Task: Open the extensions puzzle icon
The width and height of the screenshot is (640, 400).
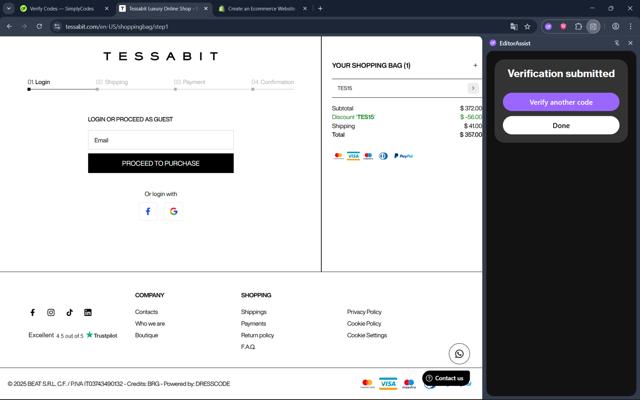Action: click(x=578, y=27)
